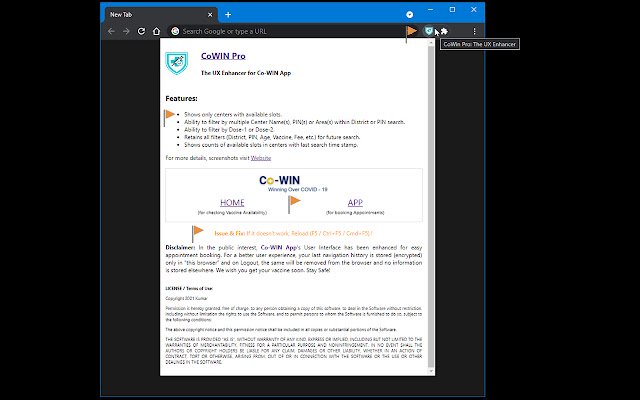
Task: Click 'Ability to filter by Dose-1 or Dose-2.' text
Action: point(229,129)
